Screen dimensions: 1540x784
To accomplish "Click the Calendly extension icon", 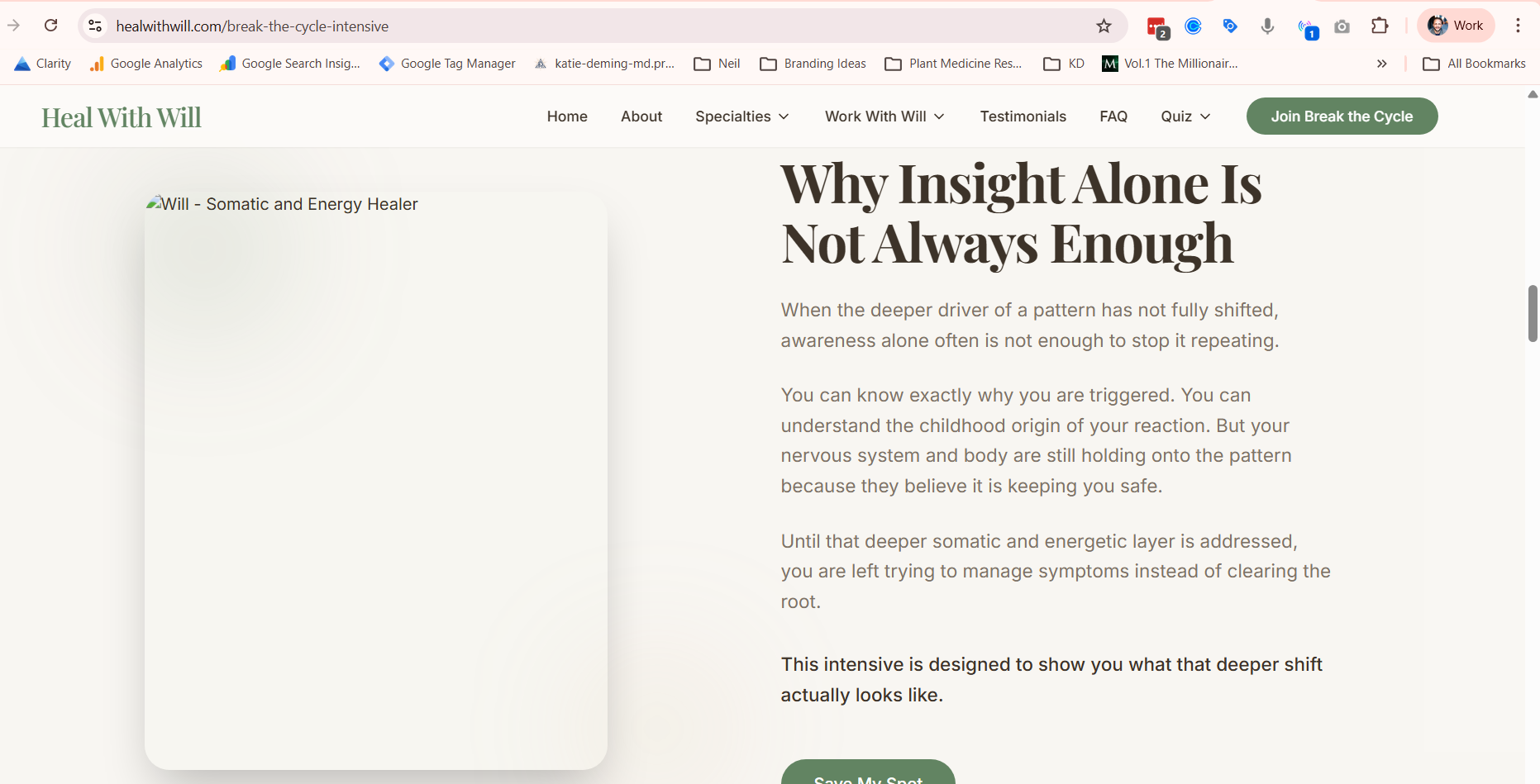I will pyautogui.click(x=1193, y=26).
